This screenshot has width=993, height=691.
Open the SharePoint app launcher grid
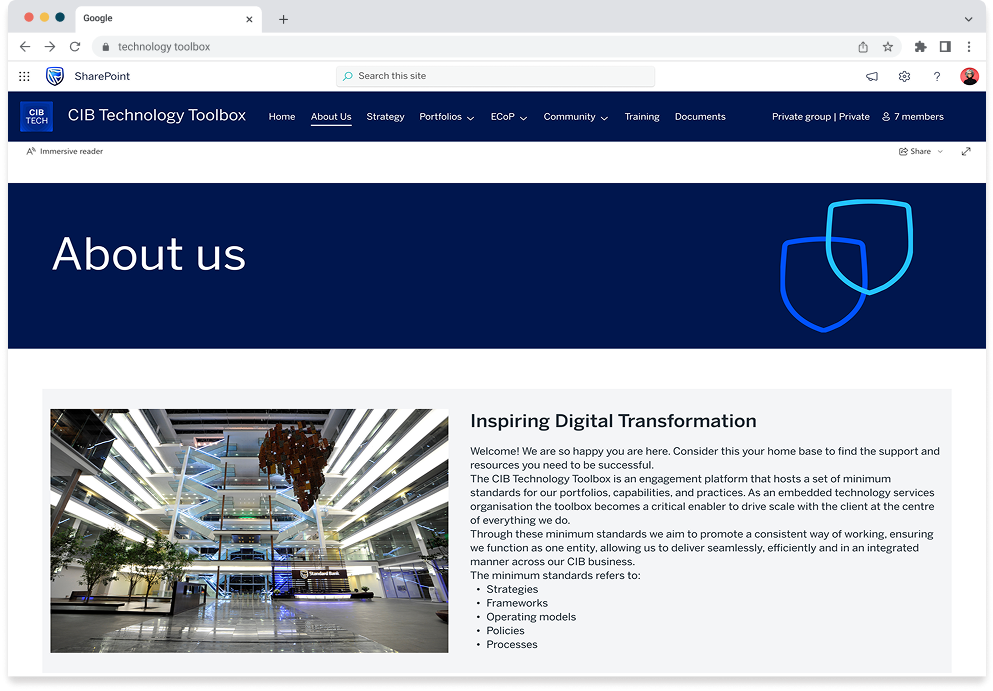(x=24, y=76)
